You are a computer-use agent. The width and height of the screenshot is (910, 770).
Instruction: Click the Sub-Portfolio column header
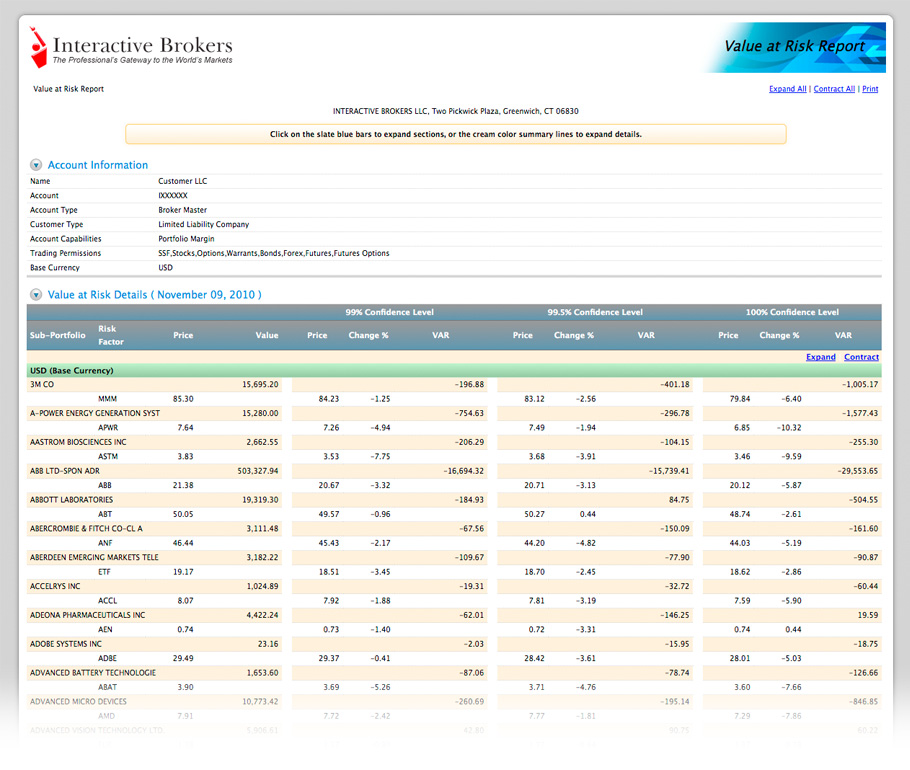pos(58,335)
